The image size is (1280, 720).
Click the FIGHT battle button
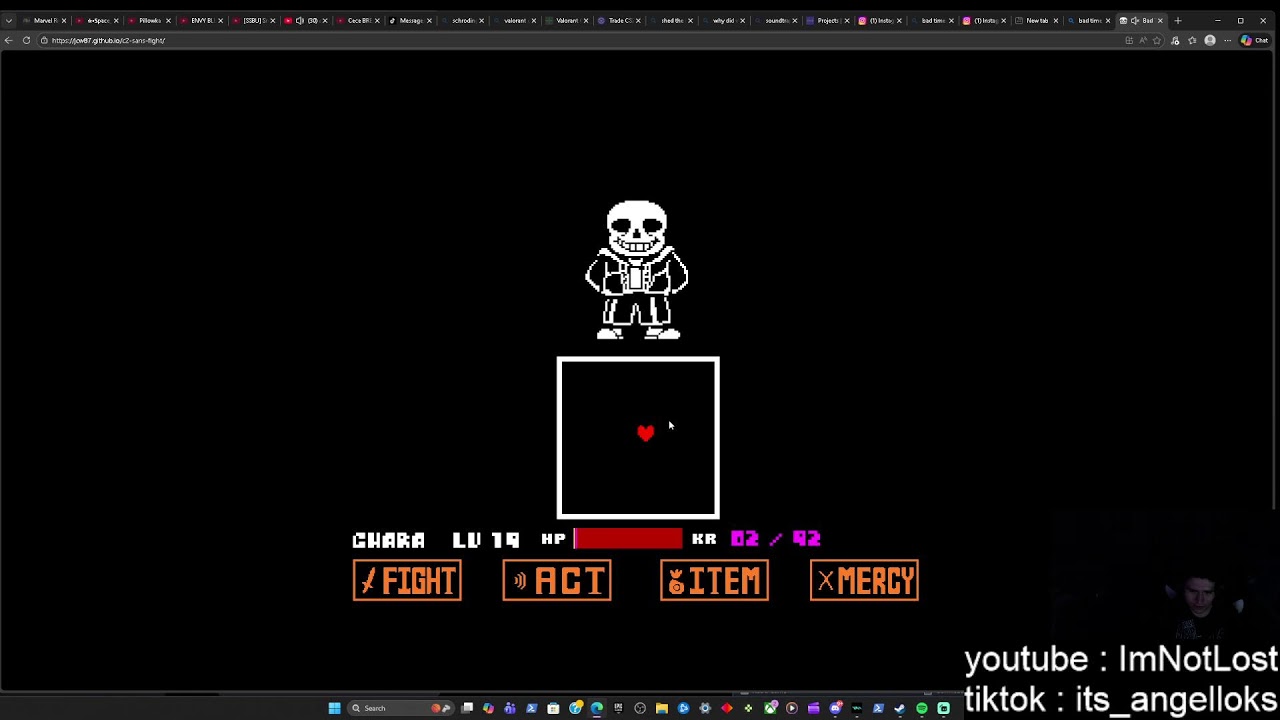pyautogui.click(x=407, y=581)
